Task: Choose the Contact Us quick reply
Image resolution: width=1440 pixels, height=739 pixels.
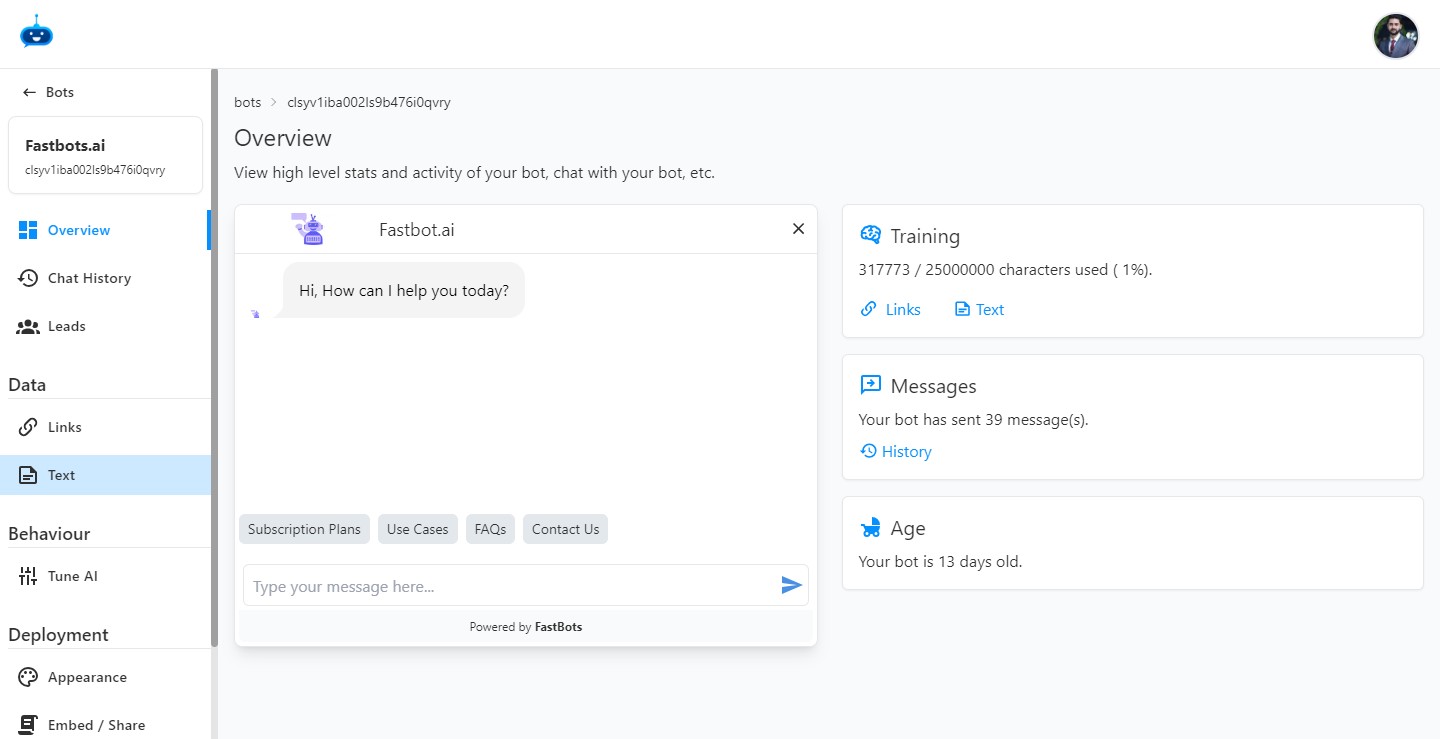Action: 565,529
